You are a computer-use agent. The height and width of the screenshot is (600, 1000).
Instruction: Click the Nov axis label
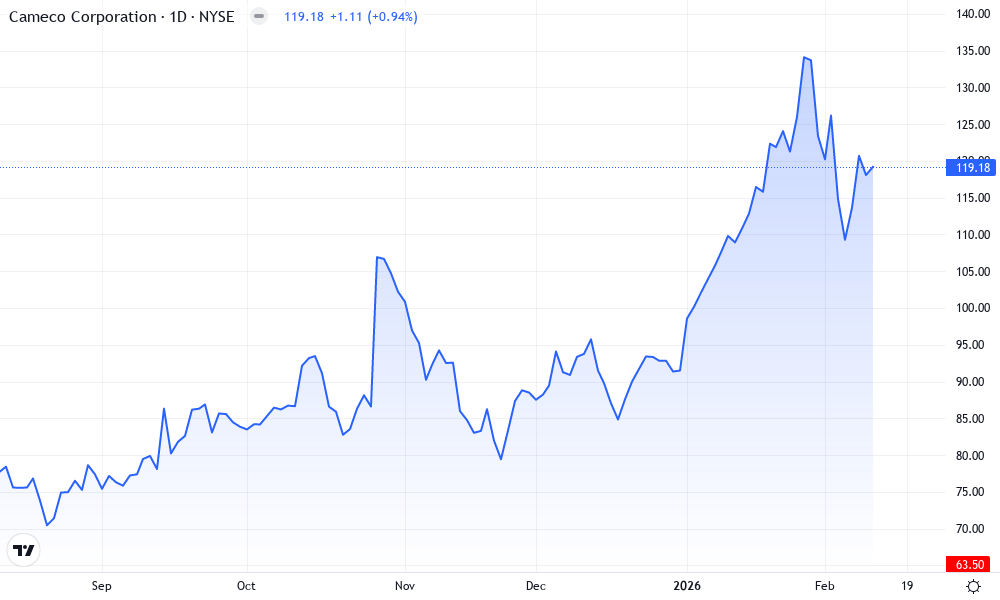[404, 586]
